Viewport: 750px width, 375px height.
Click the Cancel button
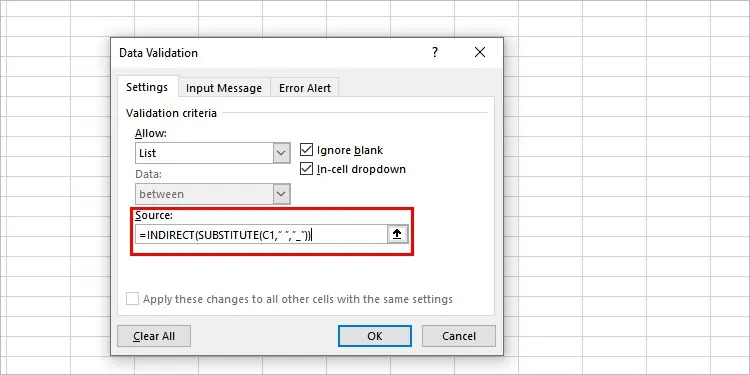coord(459,336)
